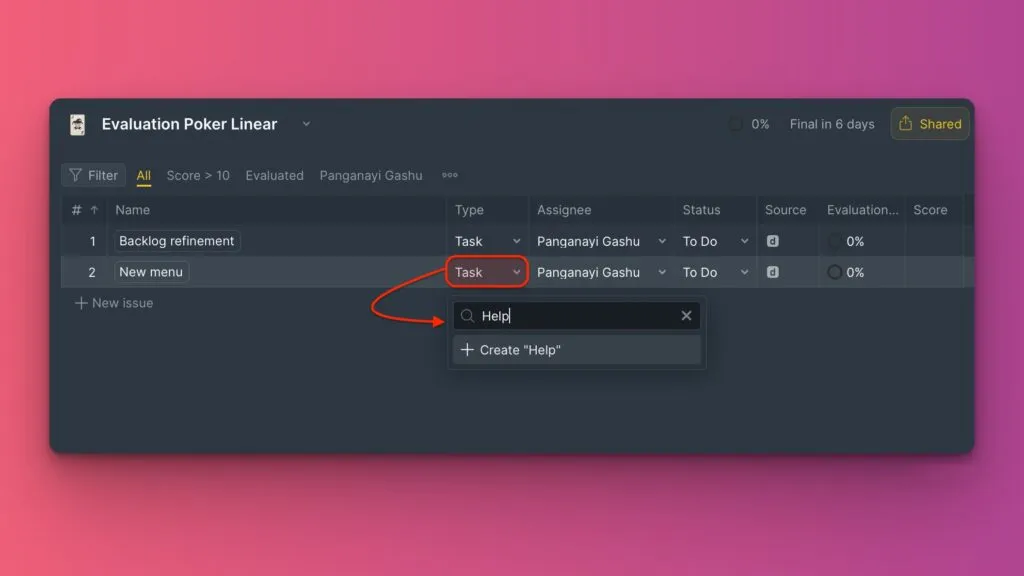This screenshot has height=576, width=1024.
Task: Switch to the All tab
Action: point(144,175)
